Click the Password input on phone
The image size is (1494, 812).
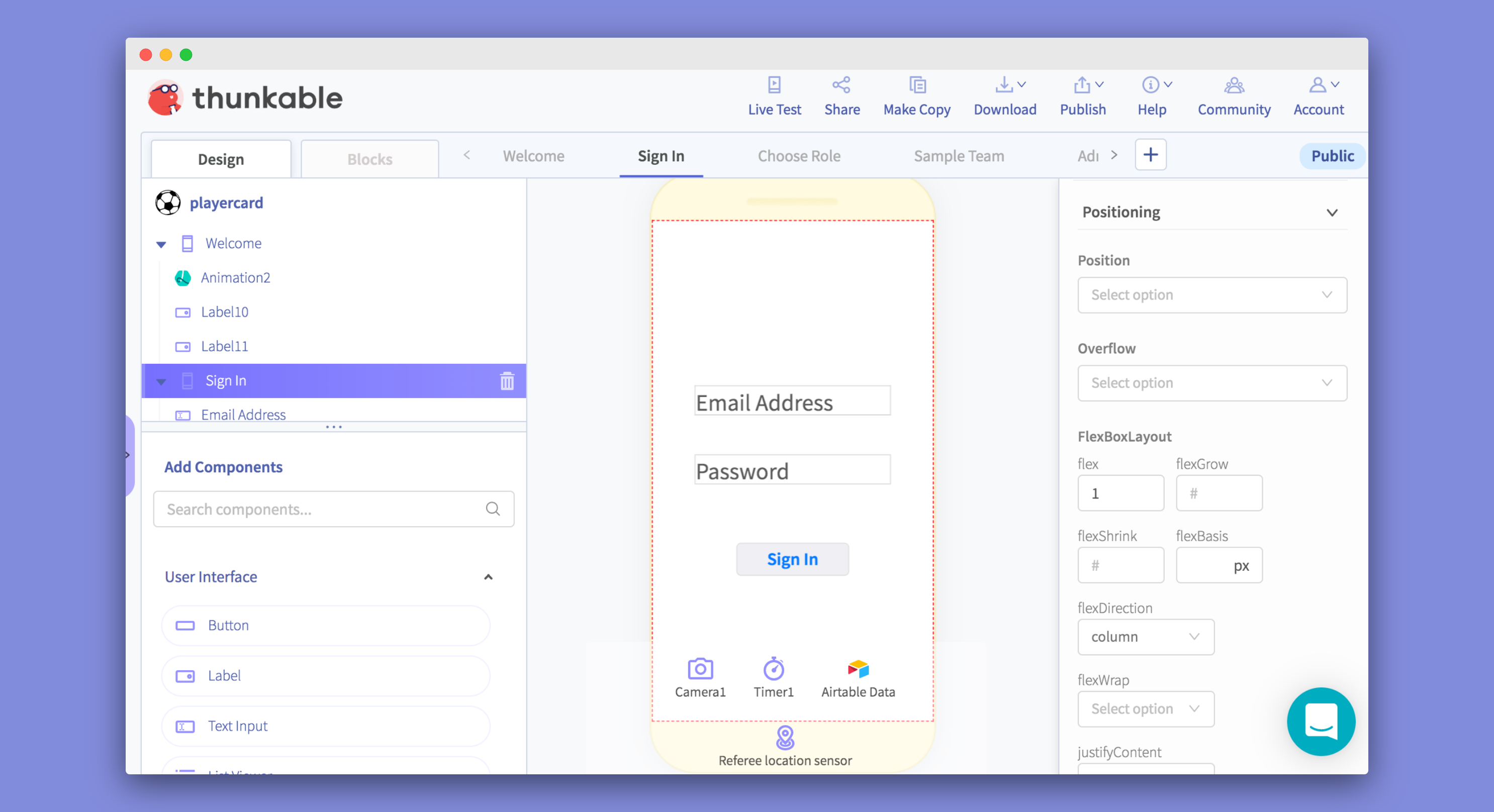792,470
